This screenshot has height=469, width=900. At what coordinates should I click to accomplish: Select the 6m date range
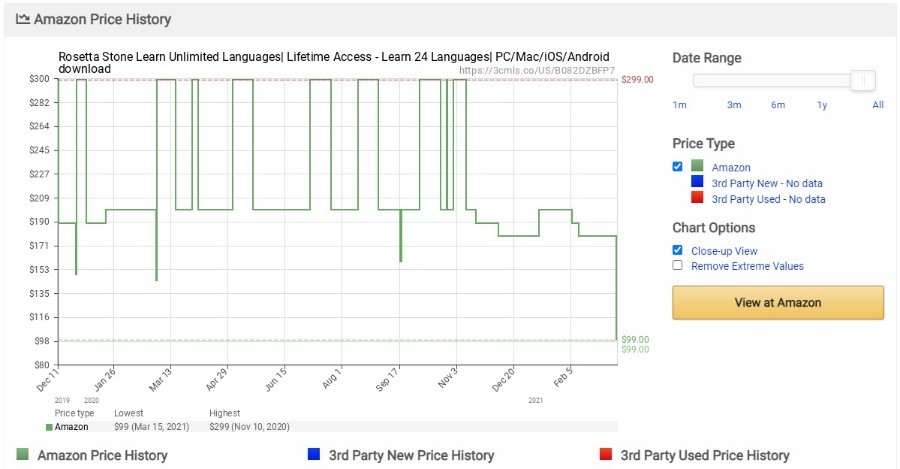(778, 104)
